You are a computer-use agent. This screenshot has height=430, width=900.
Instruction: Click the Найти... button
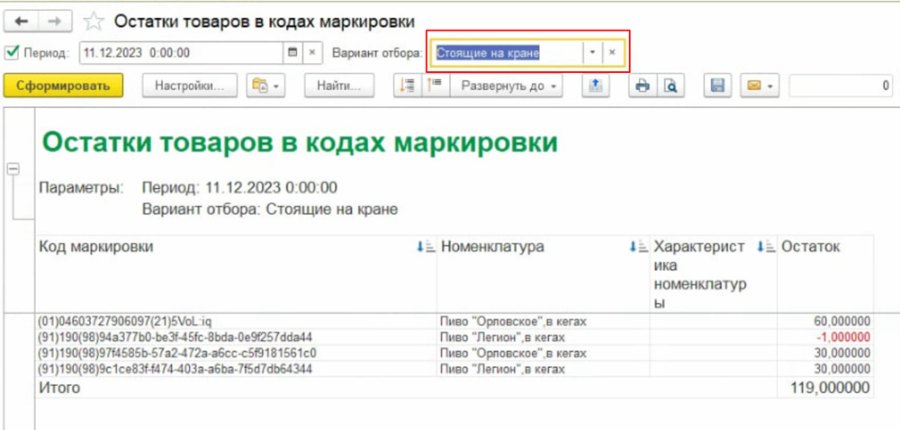339,86
